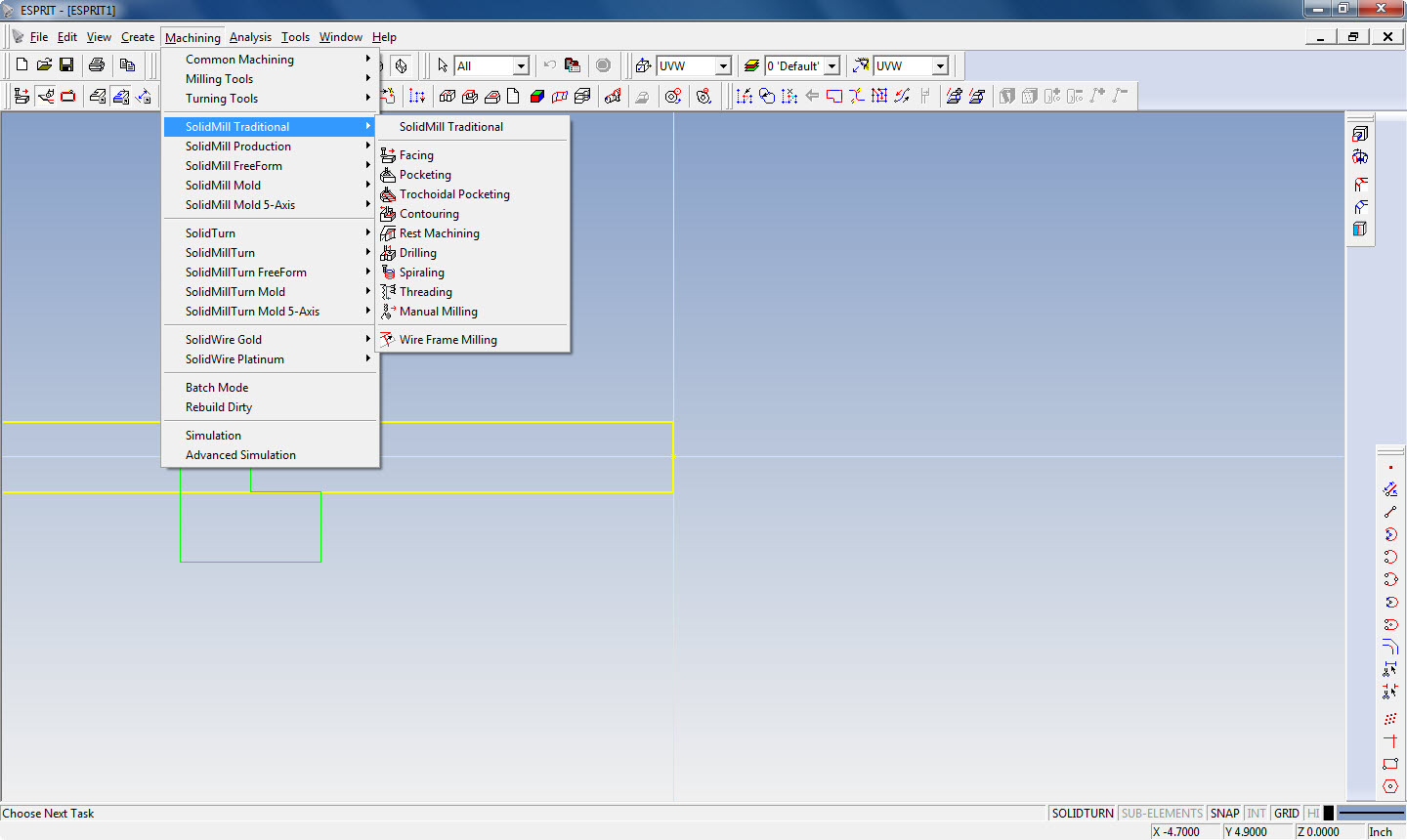Click the grayed Undo arrow icon

pos(549,65)
